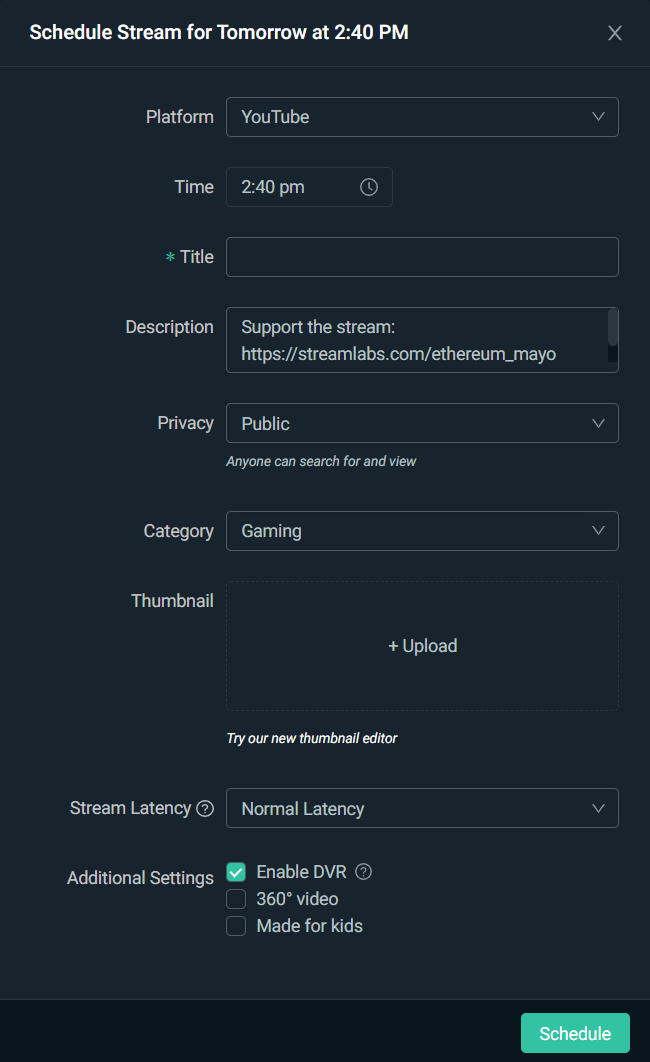
Task: Click the Platform dropdown chevron arrow
Action: coord(598,117)
